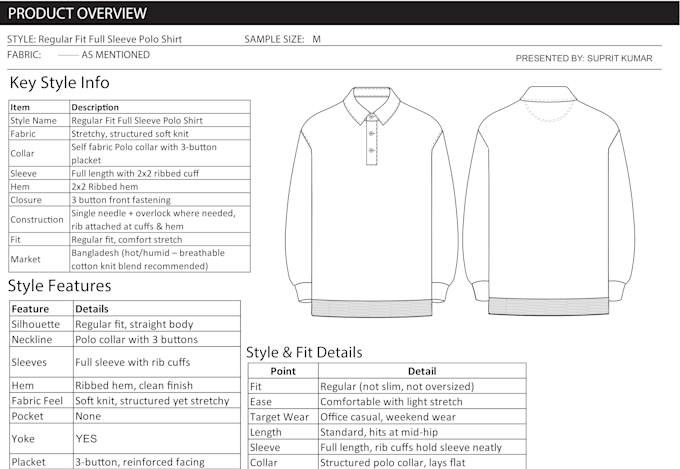Click the "Style Features" heading
680x469 pixels.
pyautogui.click(x=59, y=285)
